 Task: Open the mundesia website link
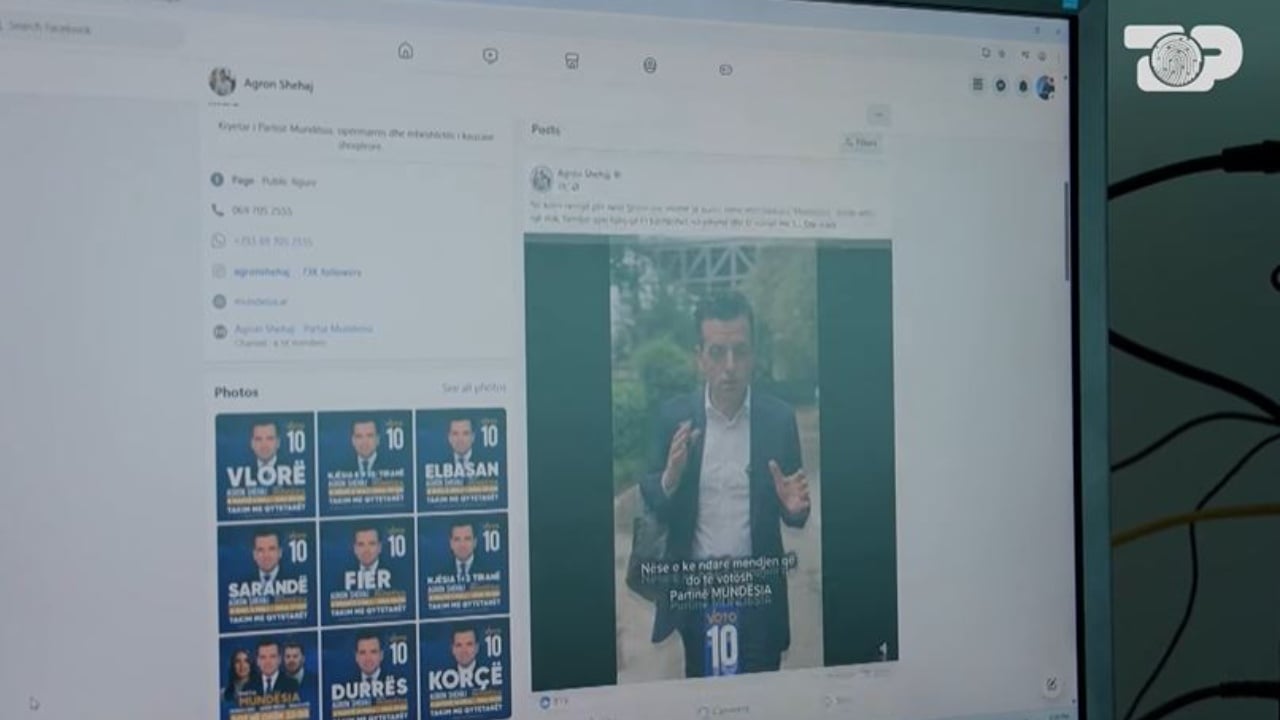point(260,301)
